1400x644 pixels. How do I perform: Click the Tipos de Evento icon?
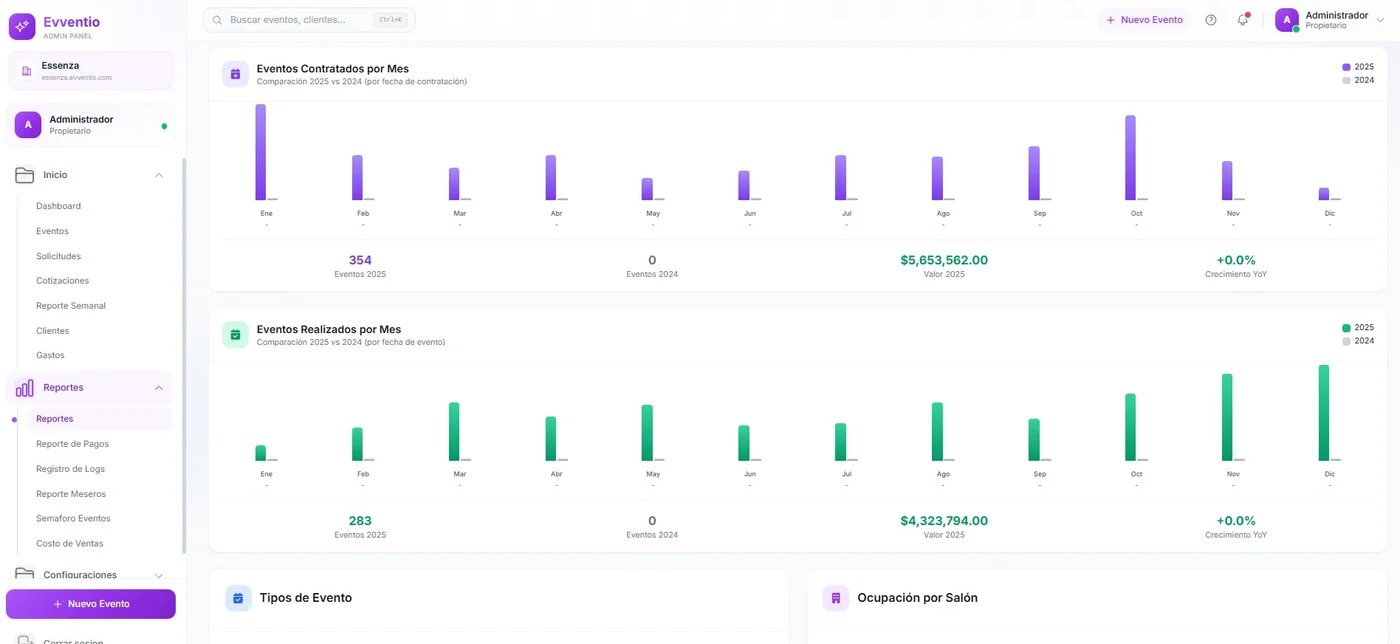[238, 598]
